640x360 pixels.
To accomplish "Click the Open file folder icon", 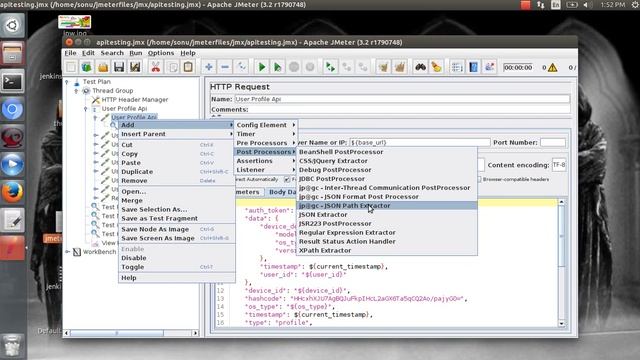I will point(103,67).
